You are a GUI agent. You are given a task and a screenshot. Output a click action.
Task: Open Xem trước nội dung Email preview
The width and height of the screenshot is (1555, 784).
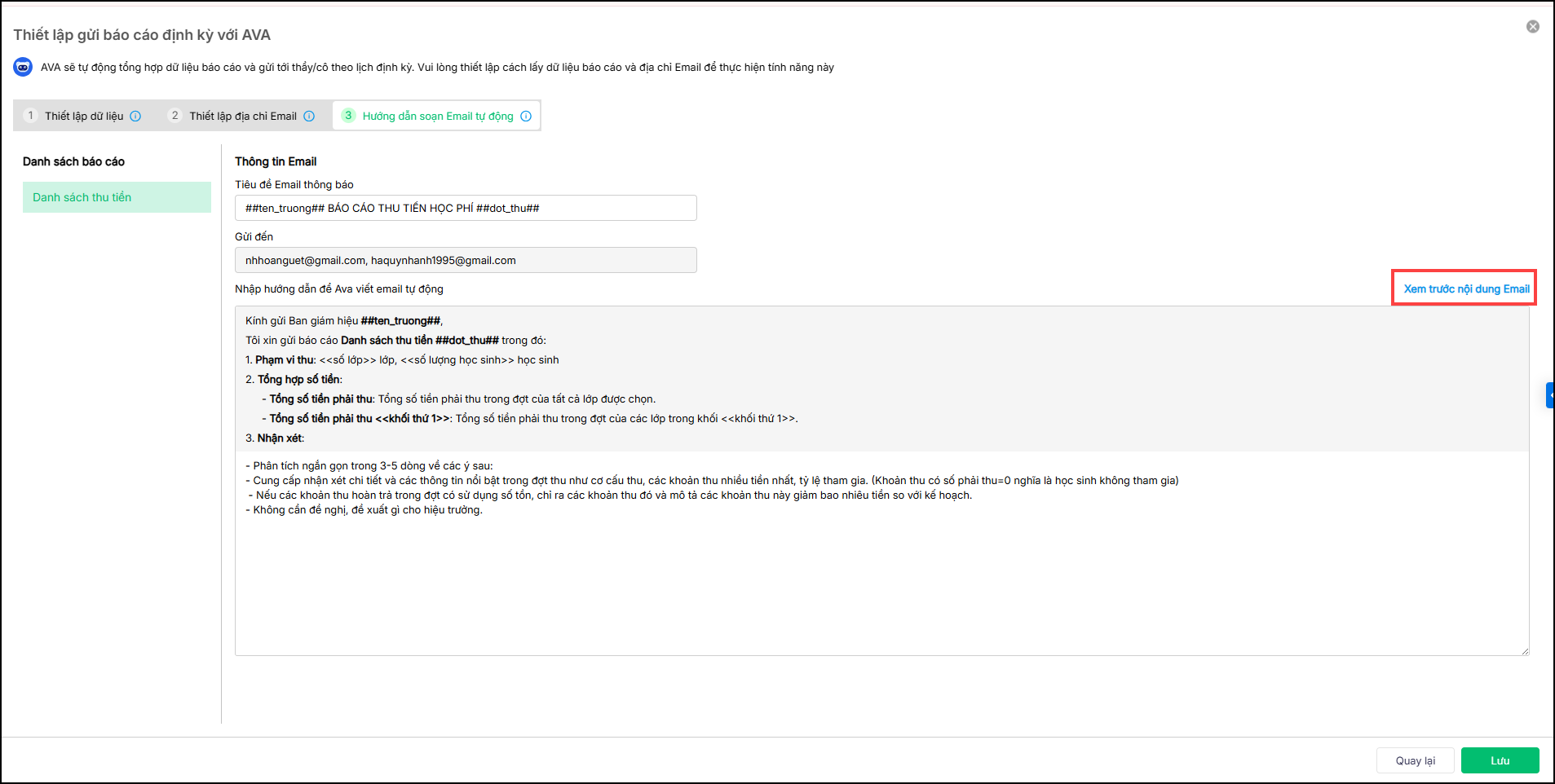click(x=1465, y=288)
